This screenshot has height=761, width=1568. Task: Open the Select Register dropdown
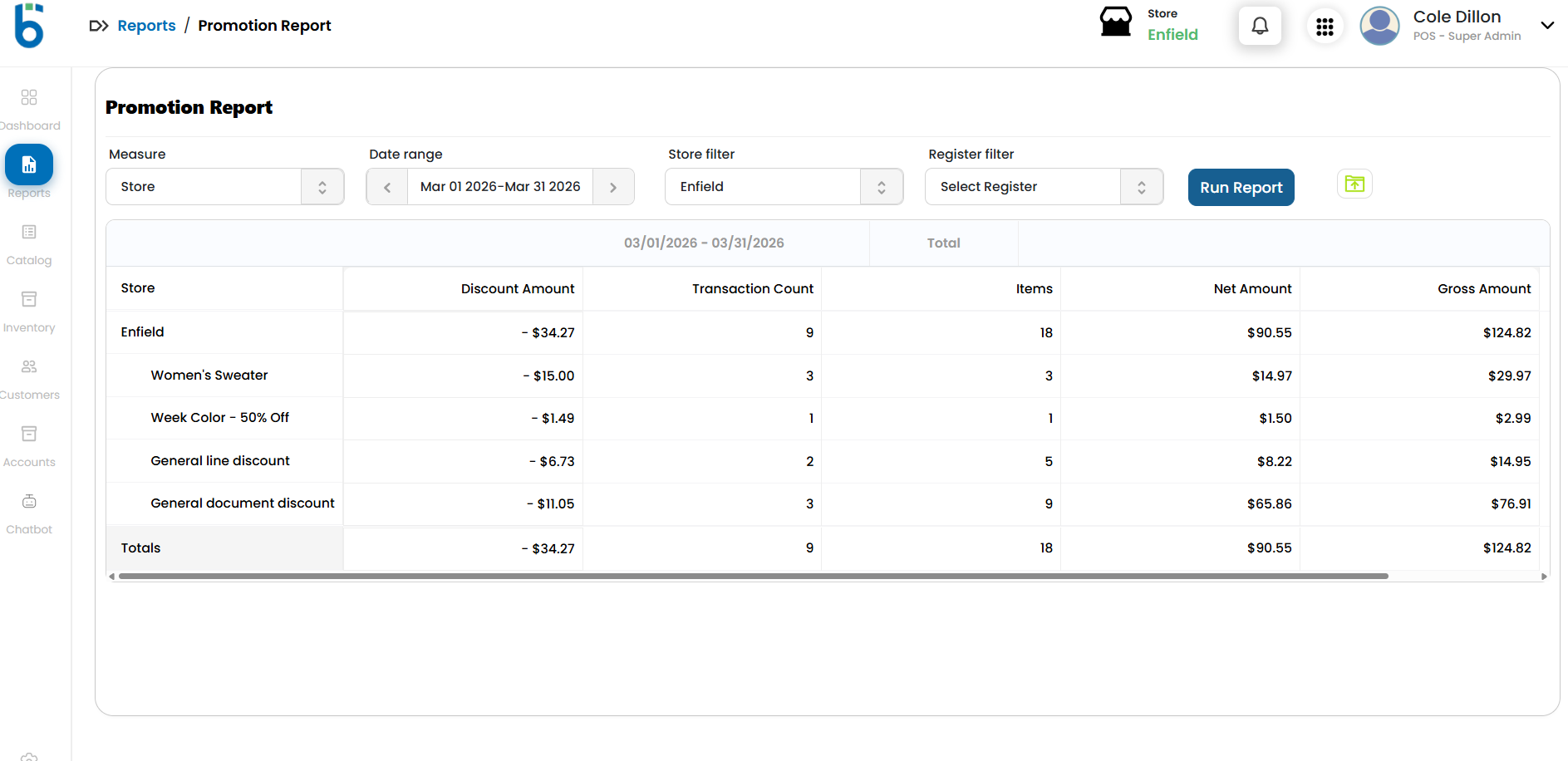1045,187
